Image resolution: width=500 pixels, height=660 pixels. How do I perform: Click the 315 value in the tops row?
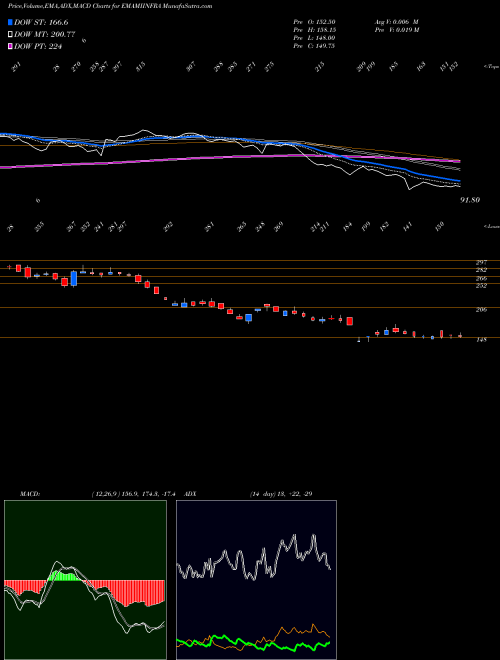pos(141,66)
